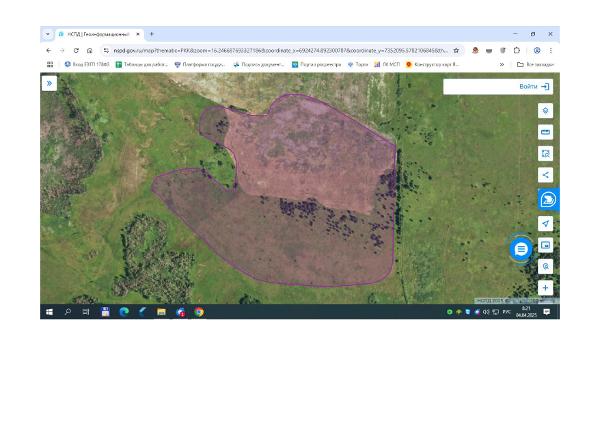Image resolution: width=600 pixels, height=424 pixels.
Task: Zoom in with the plus button
Action: pos(545,288)
